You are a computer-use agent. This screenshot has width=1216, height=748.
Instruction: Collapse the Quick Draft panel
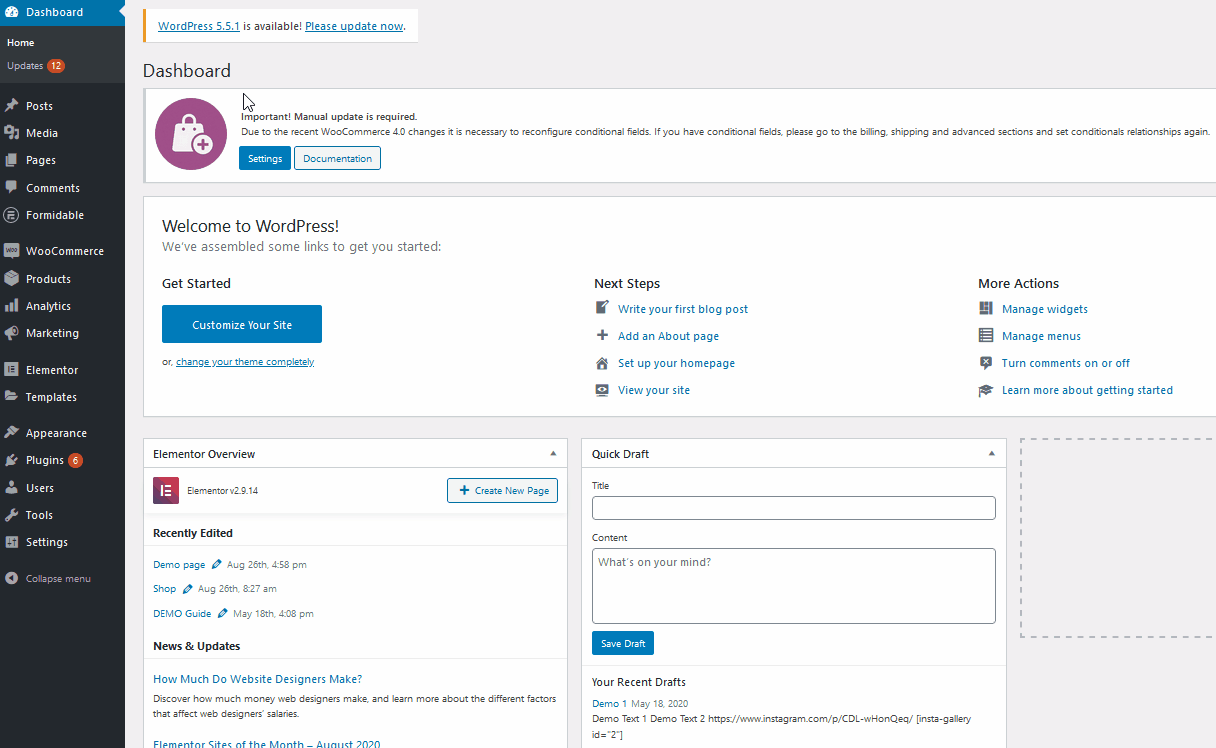pos(991,453)
